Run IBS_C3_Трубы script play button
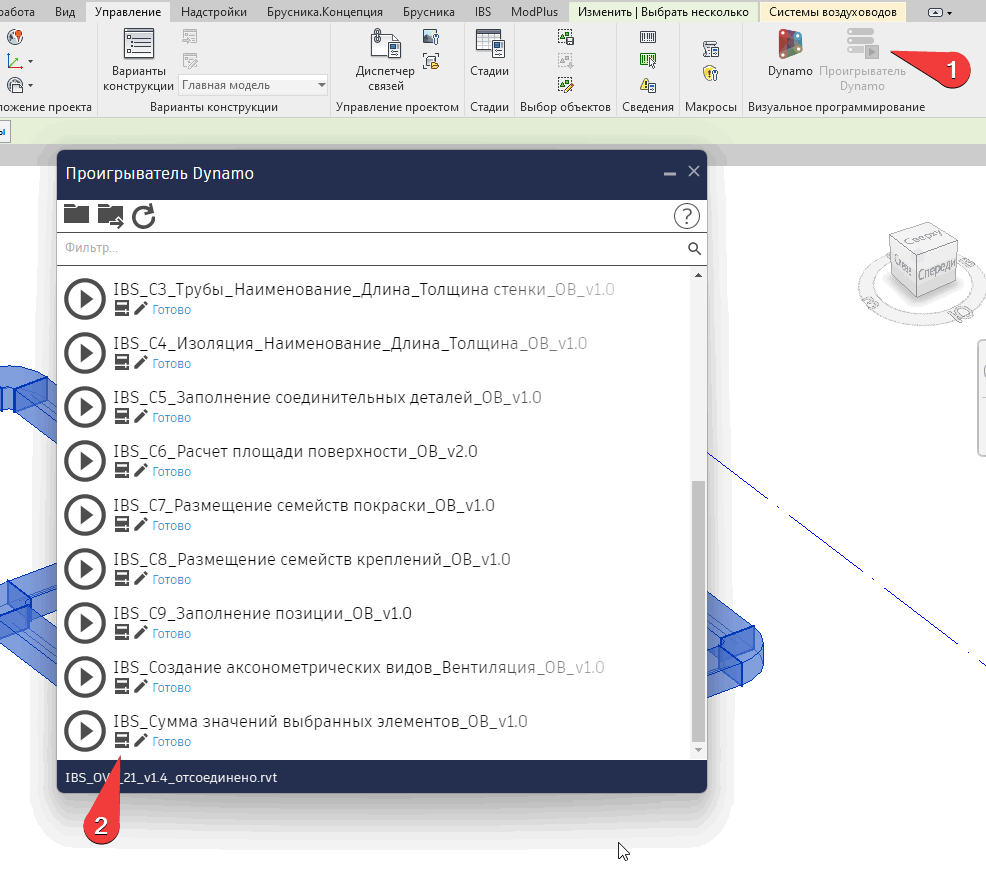986x870 pixels. 85,299
